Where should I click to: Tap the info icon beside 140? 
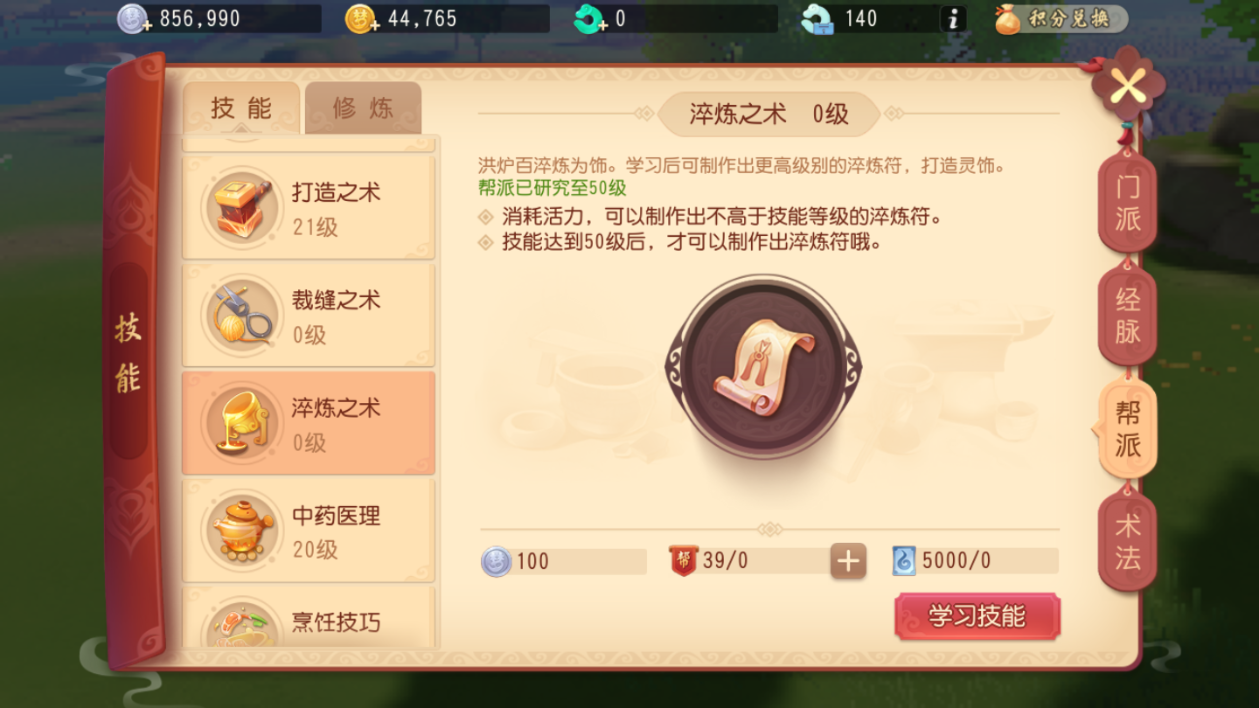tap(953, 18)
